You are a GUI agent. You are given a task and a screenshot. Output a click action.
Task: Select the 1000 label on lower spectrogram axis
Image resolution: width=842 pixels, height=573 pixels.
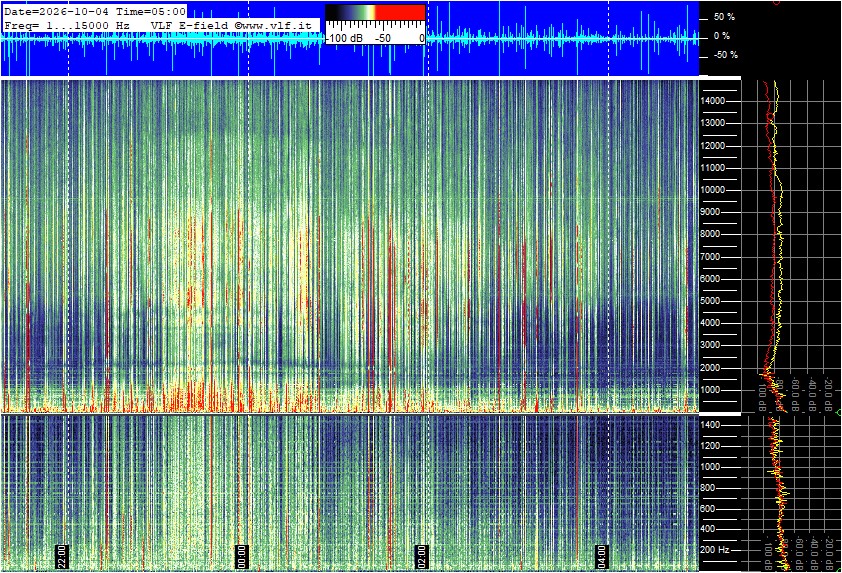click(x=710, y=467)
